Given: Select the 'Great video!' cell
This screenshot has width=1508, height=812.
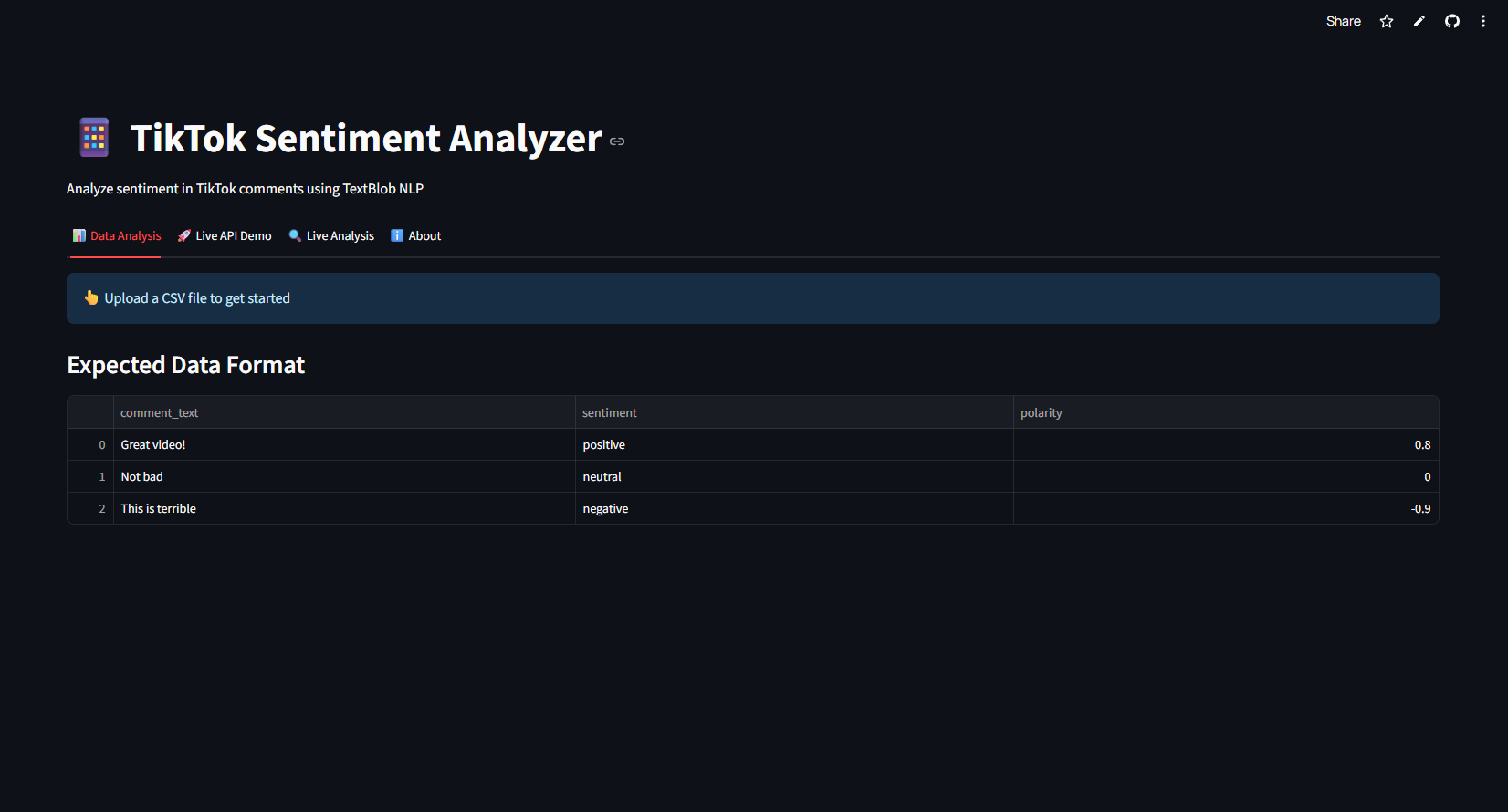Looking at the screenshot, I should tap(344, 444).
